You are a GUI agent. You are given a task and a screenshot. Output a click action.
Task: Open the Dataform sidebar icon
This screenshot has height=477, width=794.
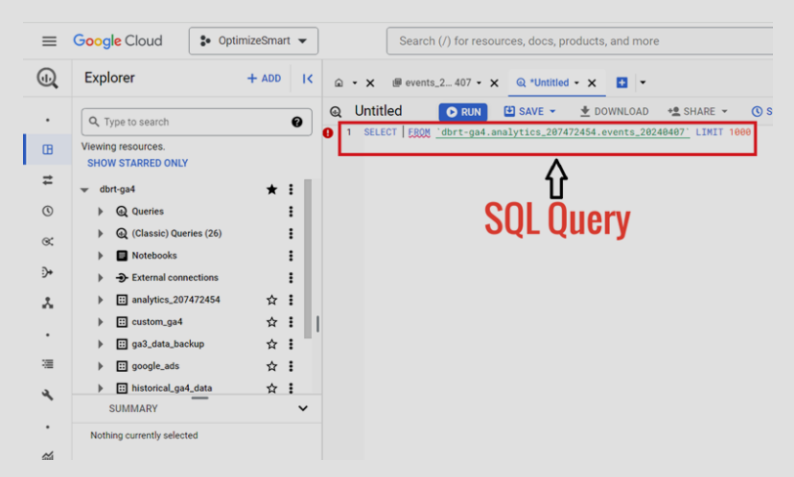tap(48, 272)
